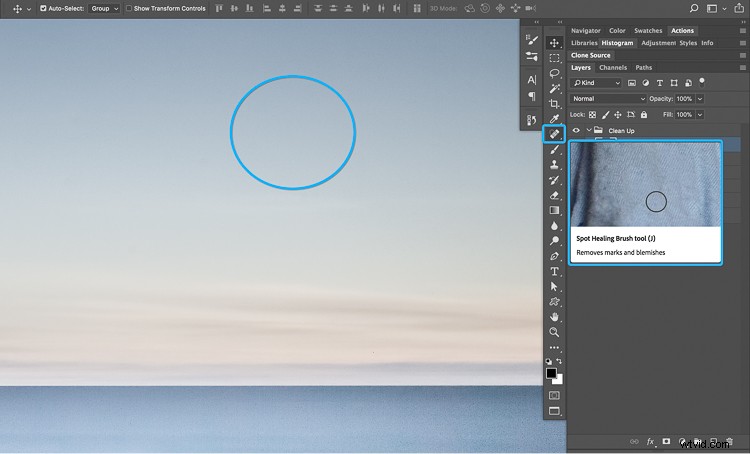Select the Horizontal Type tool
750x454 pixels.
[554, 271]
